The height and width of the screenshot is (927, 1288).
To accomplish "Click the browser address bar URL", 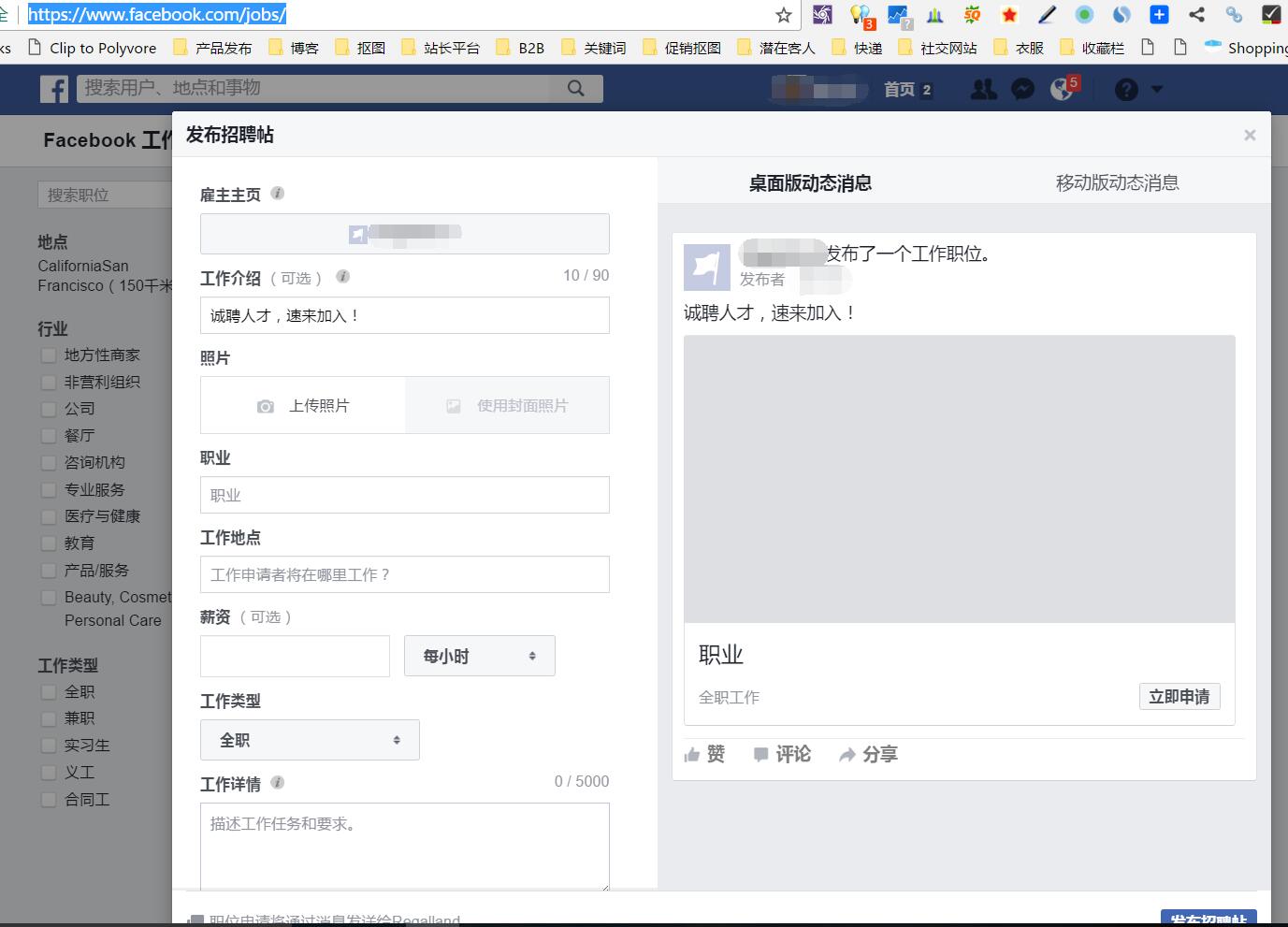I will tap(157, 14).
